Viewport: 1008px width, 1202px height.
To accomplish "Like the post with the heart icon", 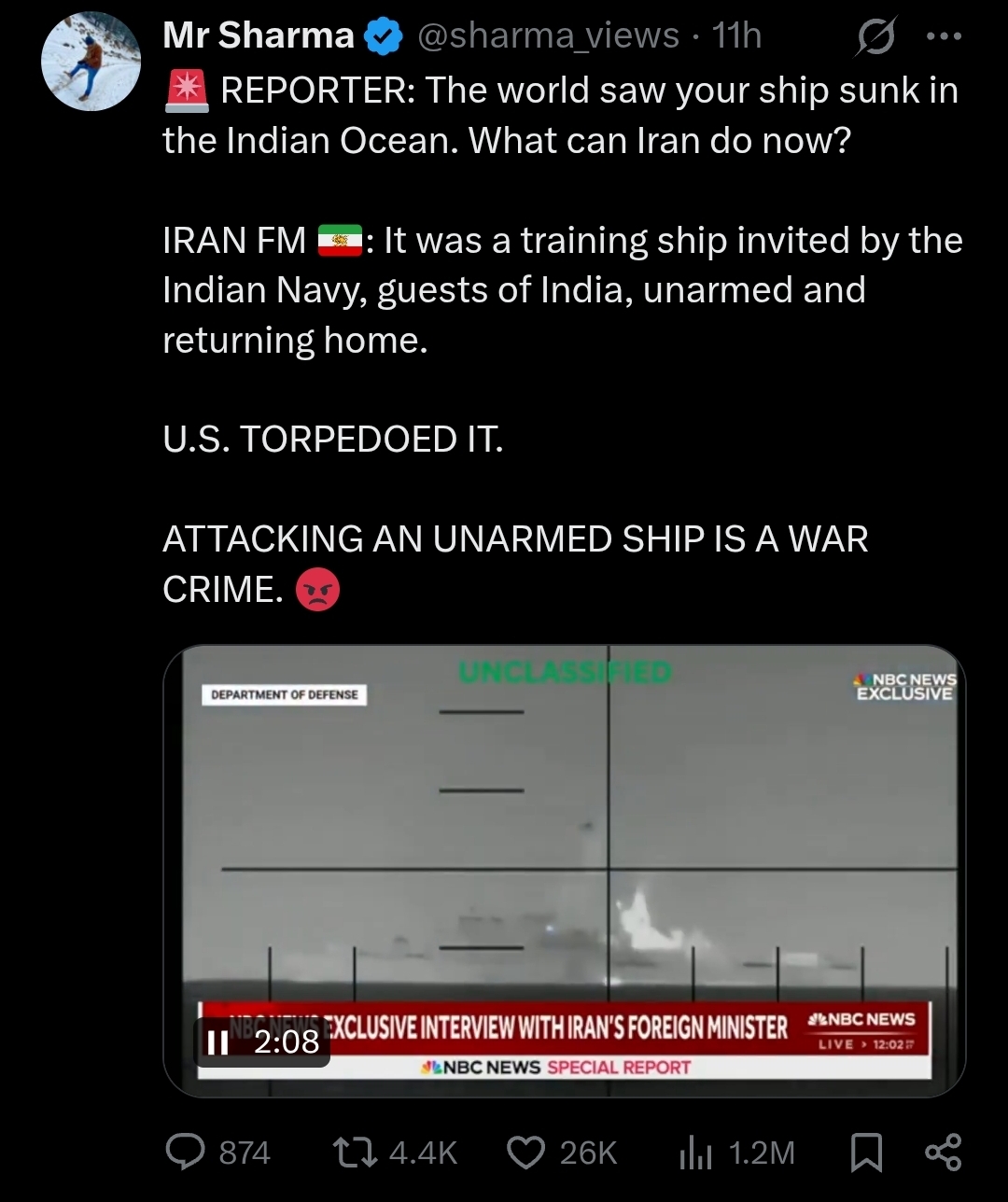I will [525, 1153].
